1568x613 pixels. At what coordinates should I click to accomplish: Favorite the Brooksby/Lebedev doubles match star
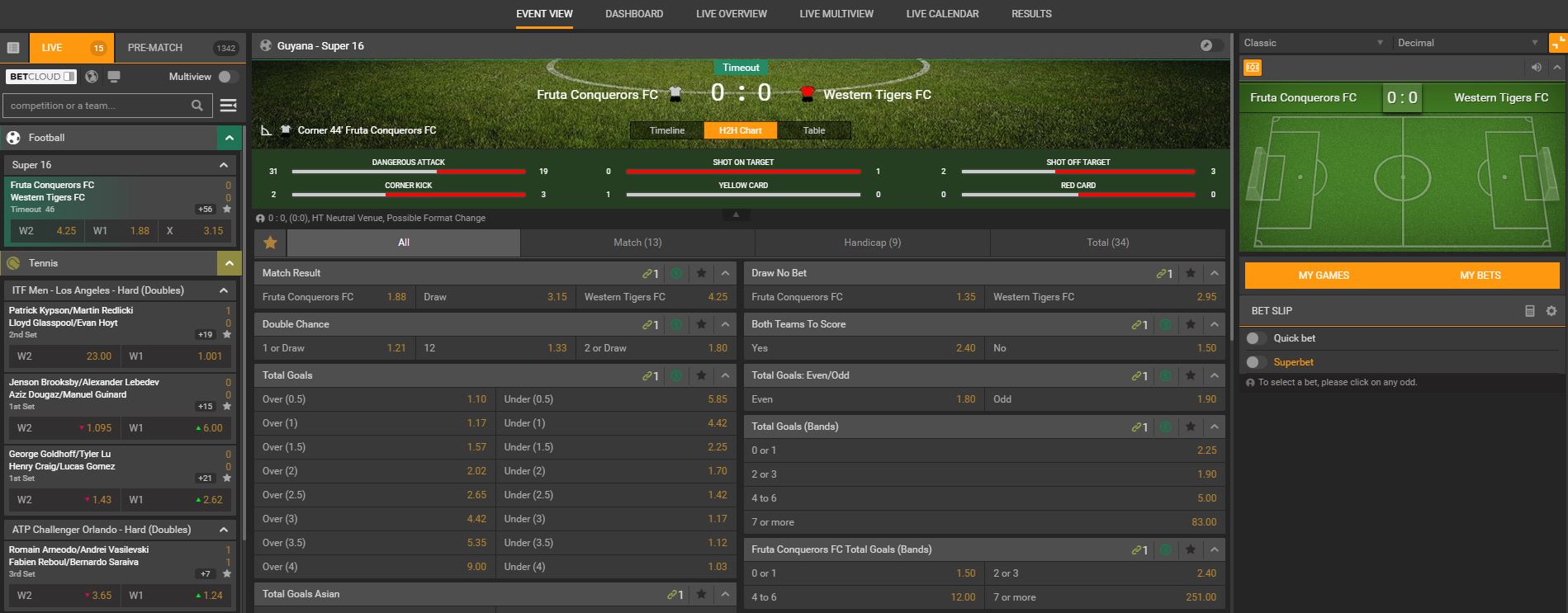[x=227, y=407]
